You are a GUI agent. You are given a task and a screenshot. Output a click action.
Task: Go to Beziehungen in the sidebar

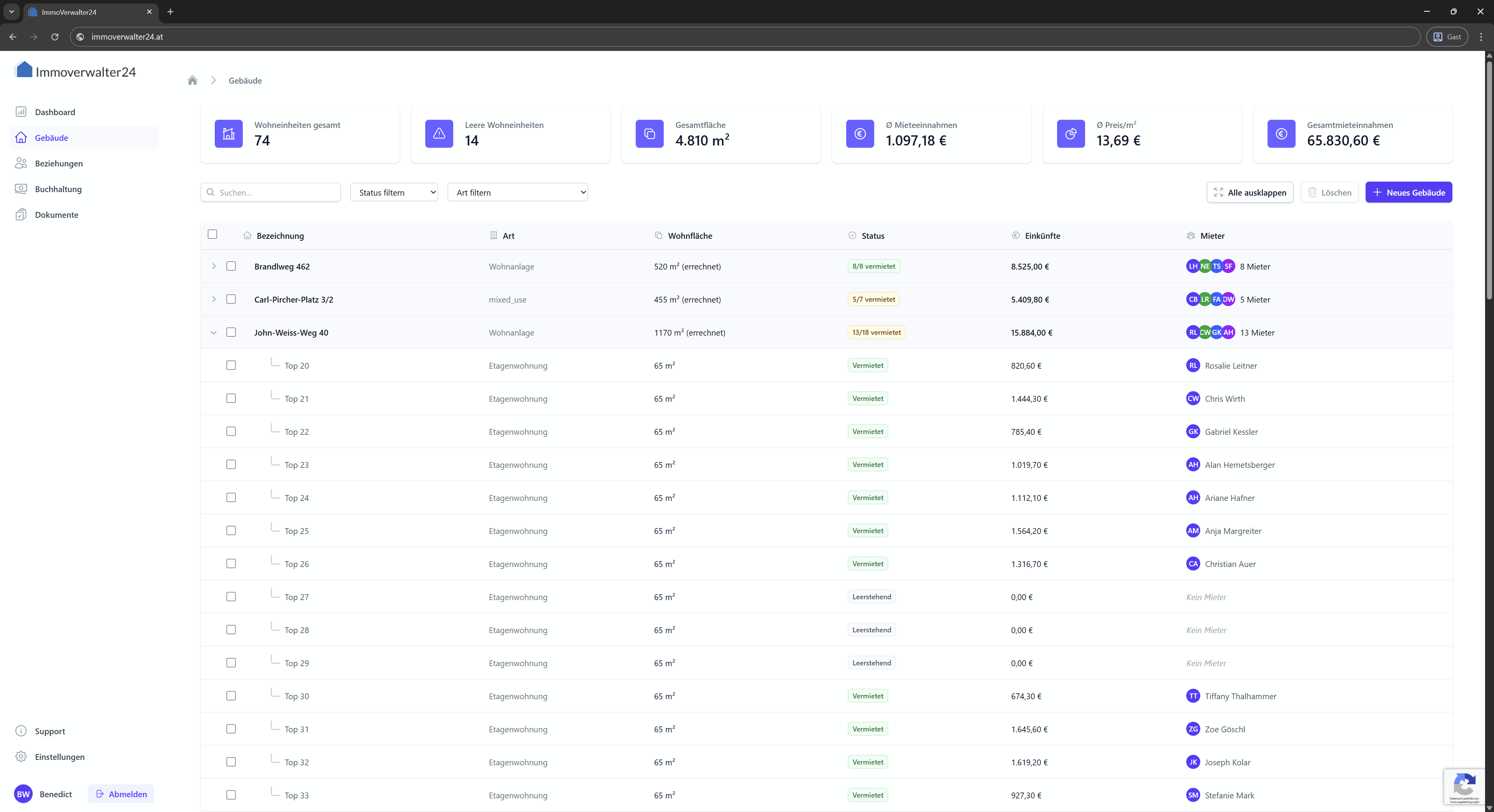pyautogui.click(x=59, y=163)
